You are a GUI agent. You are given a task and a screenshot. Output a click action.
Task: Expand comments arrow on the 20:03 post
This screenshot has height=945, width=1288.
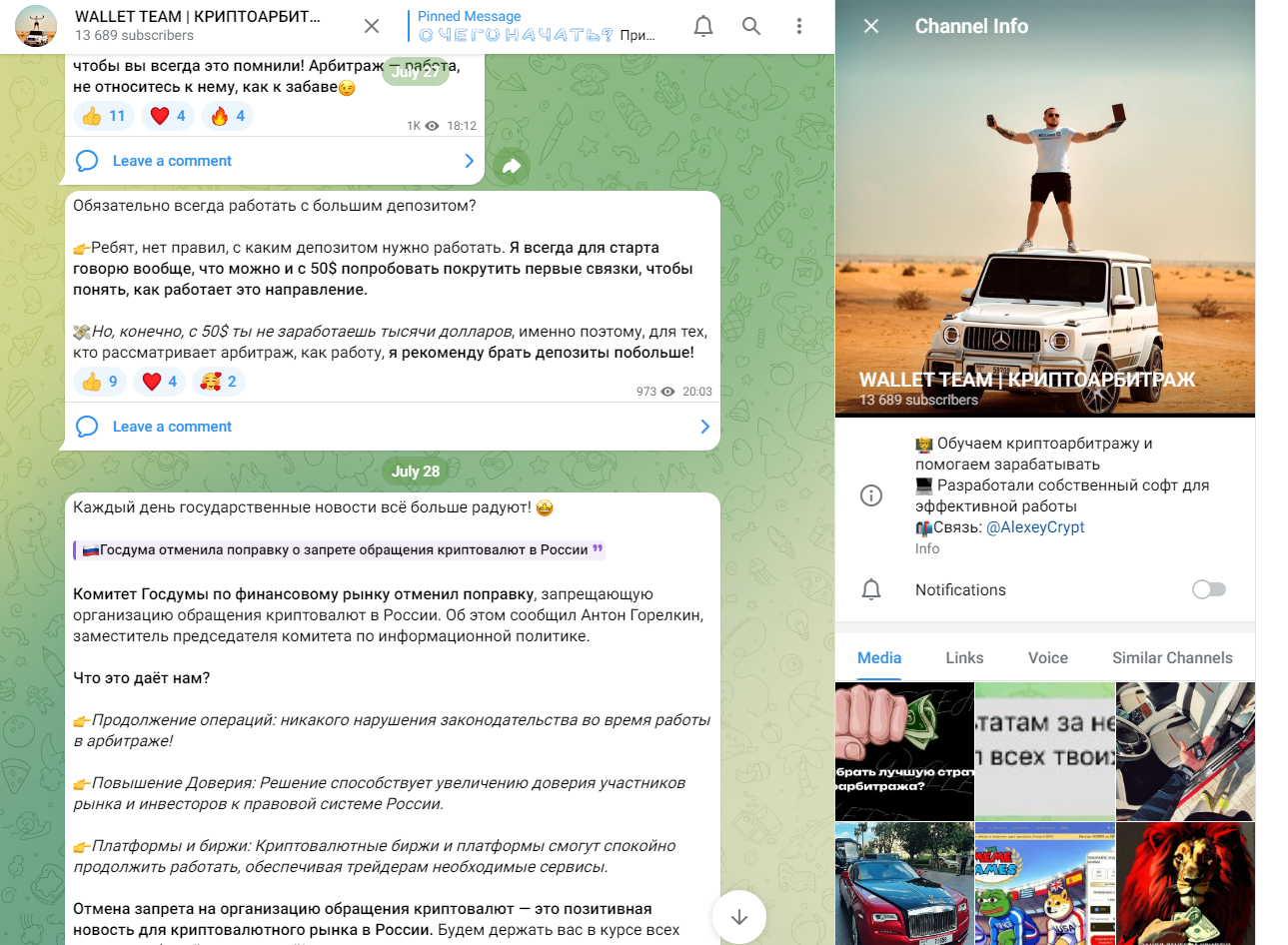[x=705, y=427]
